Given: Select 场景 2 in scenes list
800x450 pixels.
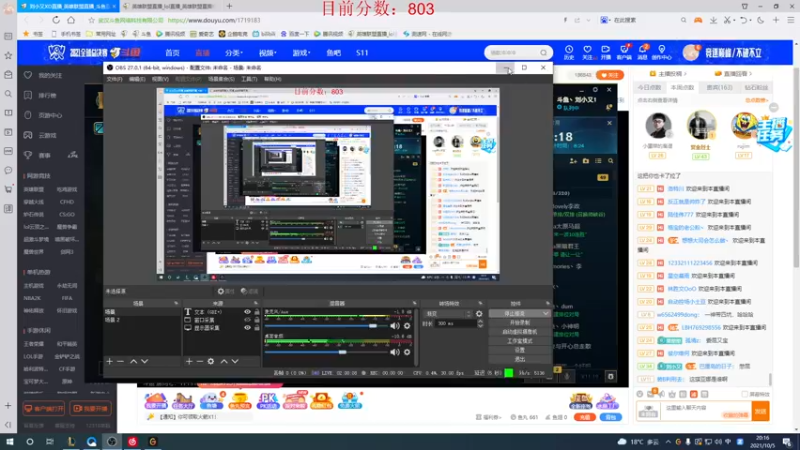Looking at the screenshot, I should tap(141, 320).
